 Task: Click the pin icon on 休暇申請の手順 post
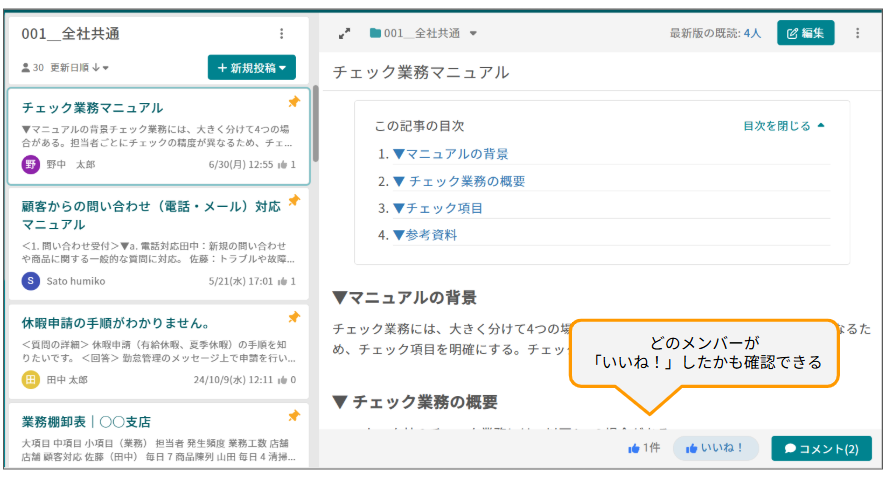294,317
